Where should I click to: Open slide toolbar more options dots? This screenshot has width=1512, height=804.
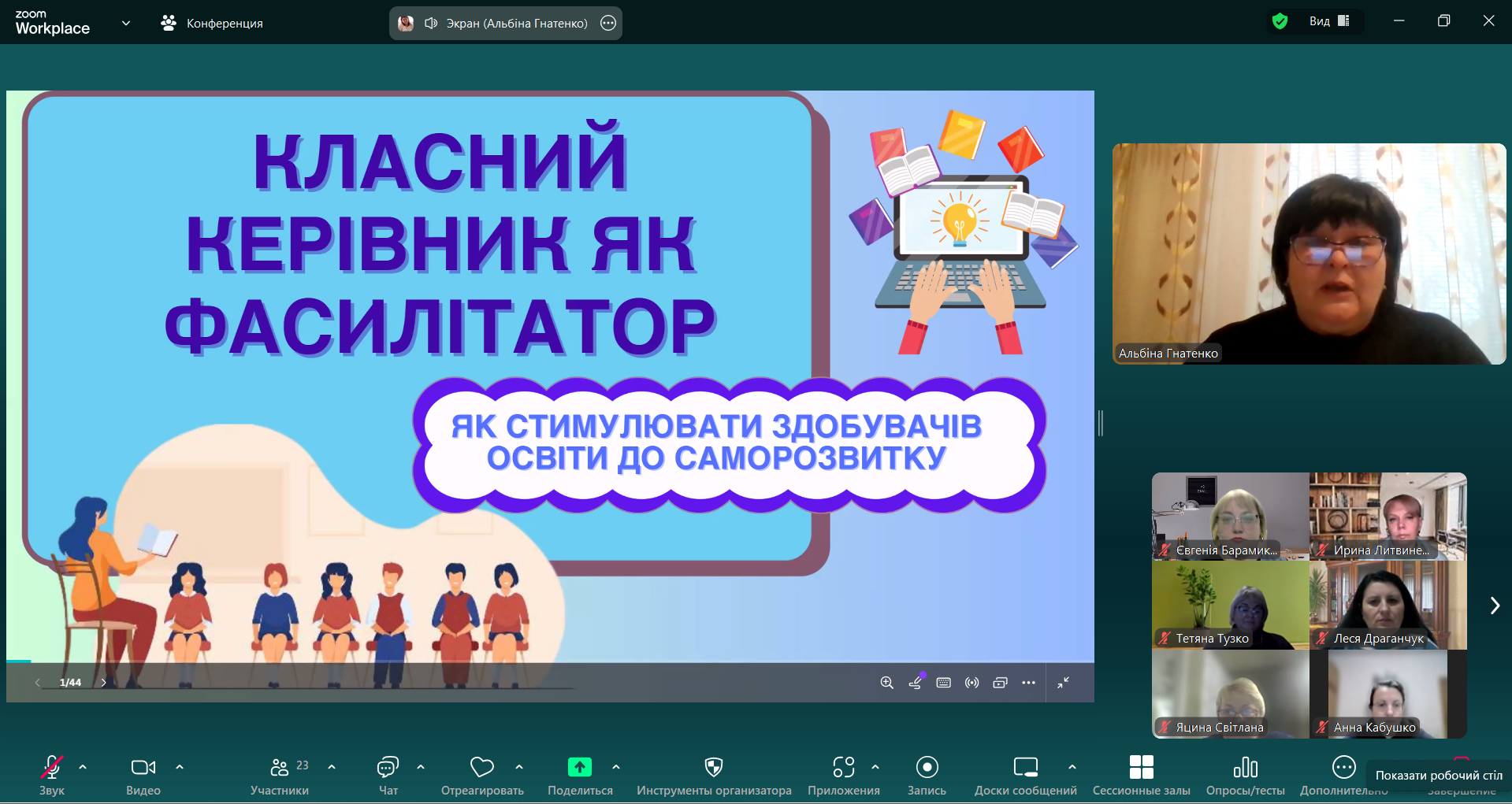click(1028, 683)
